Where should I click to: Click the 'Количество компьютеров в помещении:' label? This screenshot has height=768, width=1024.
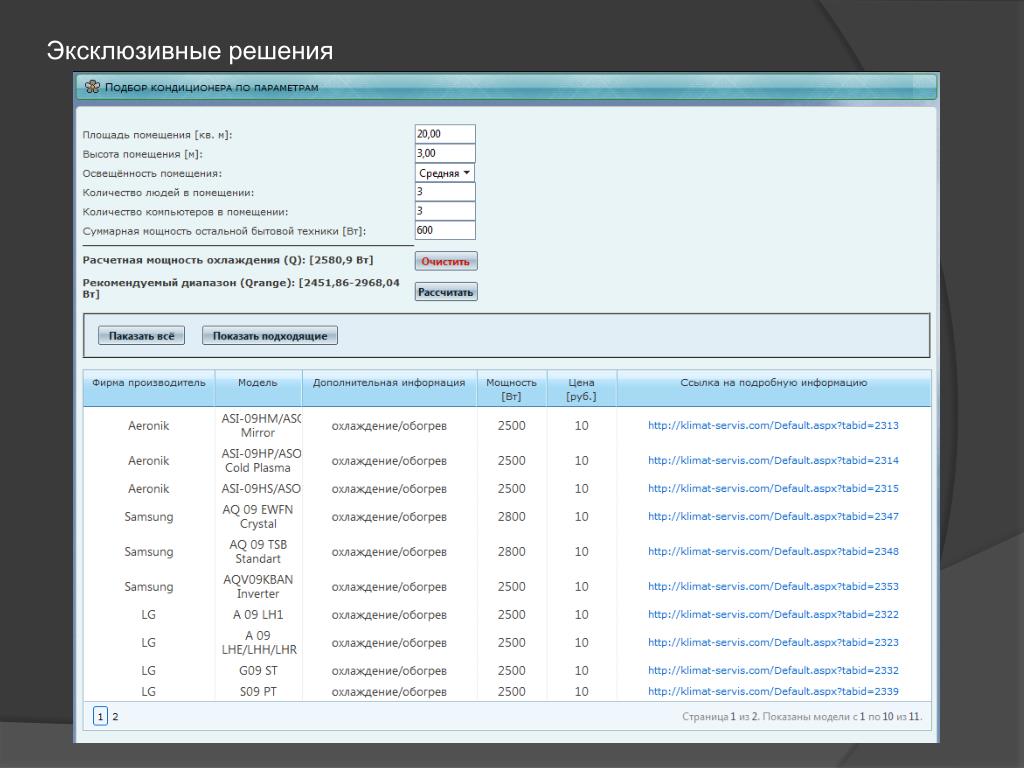185,212
